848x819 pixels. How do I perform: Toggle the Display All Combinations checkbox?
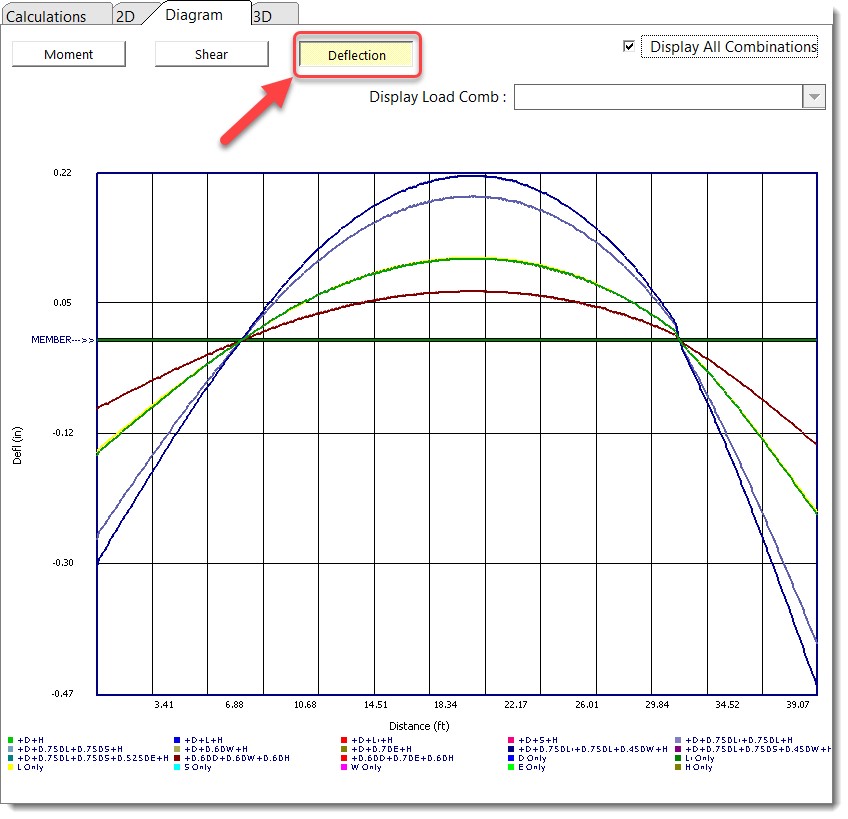tap(628, 46)
